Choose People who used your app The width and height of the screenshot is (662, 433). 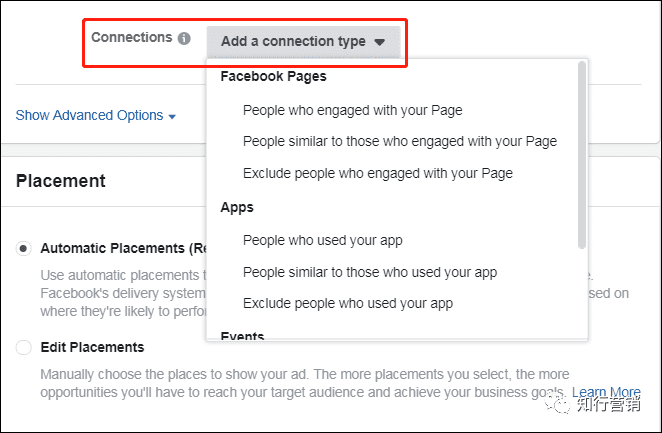(x=322, y=240)
